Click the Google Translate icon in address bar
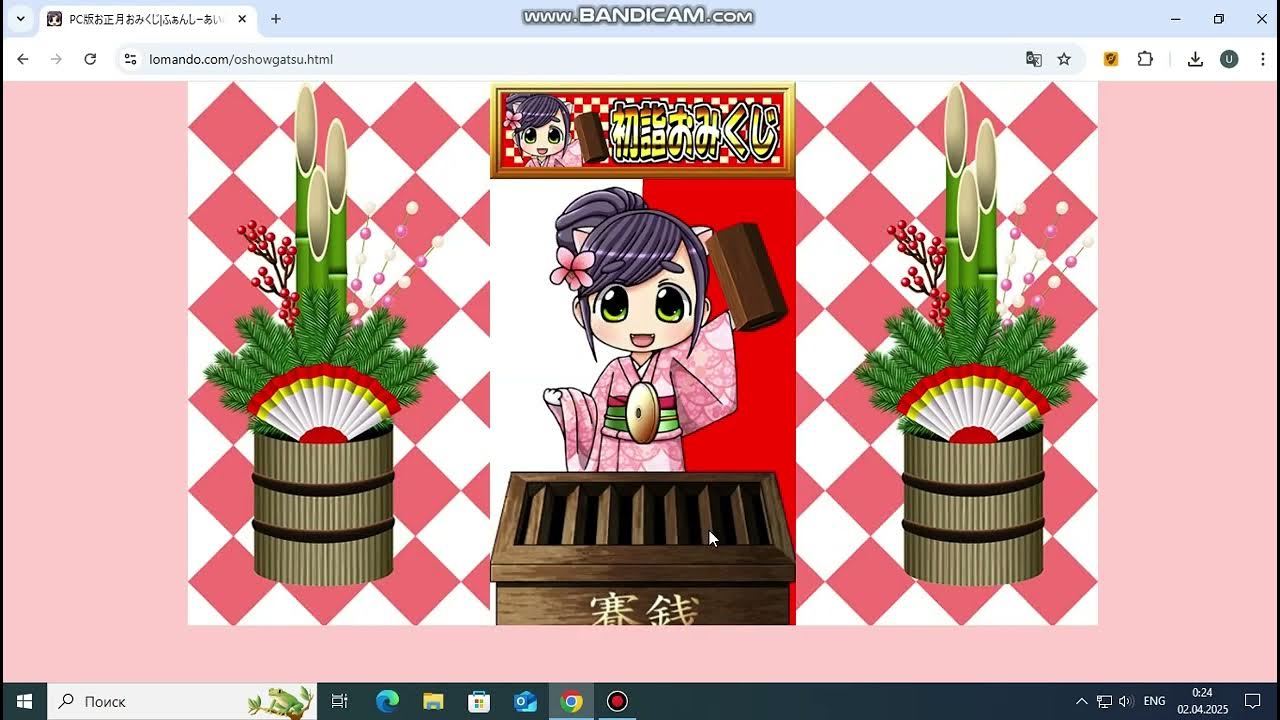Screen dimensions: 1280x720 tap(1034, 59)
